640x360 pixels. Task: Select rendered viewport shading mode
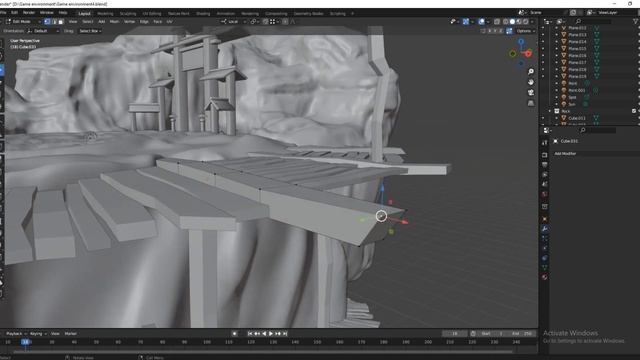point(525,22)
